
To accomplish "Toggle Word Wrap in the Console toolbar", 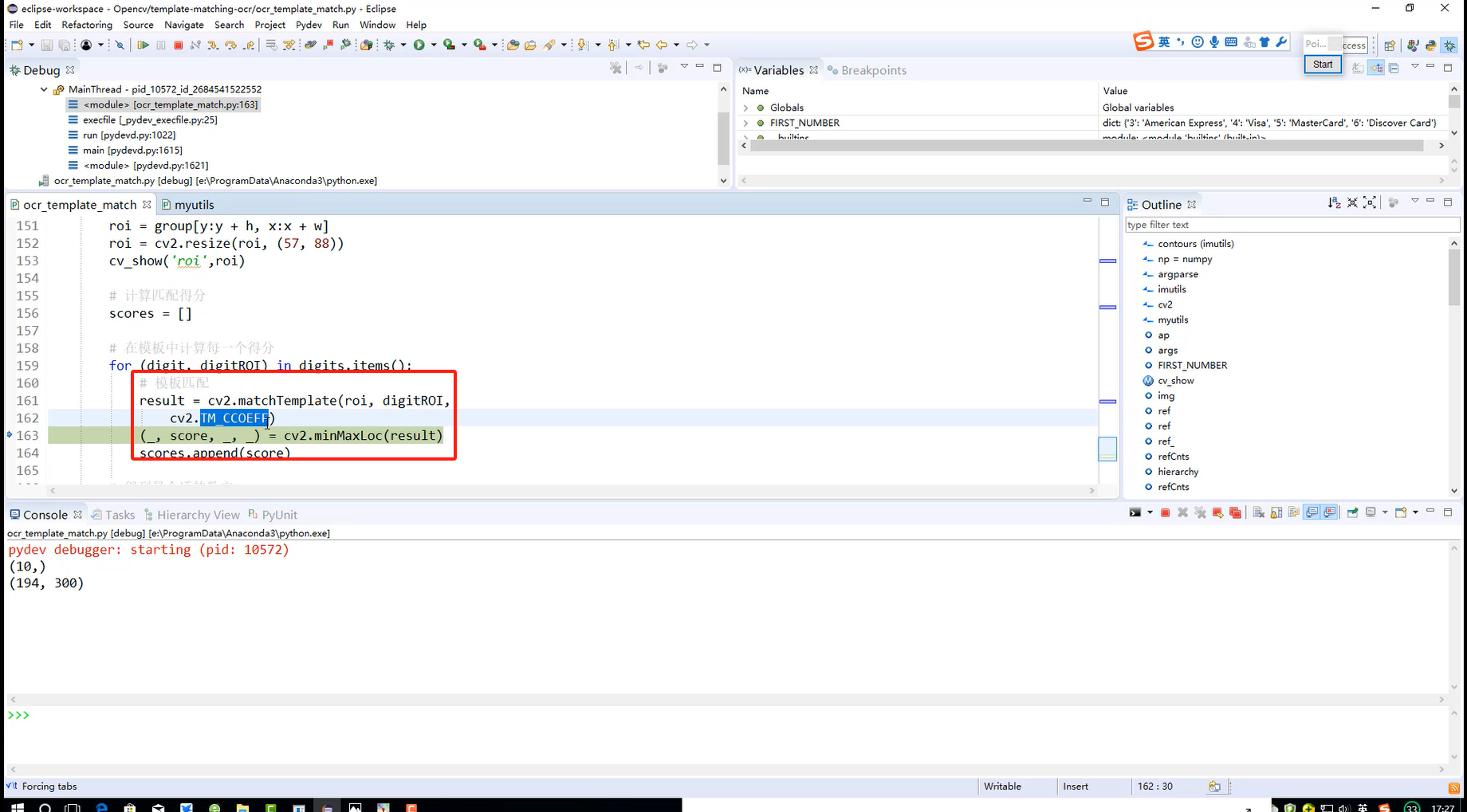I will 1293,512.
